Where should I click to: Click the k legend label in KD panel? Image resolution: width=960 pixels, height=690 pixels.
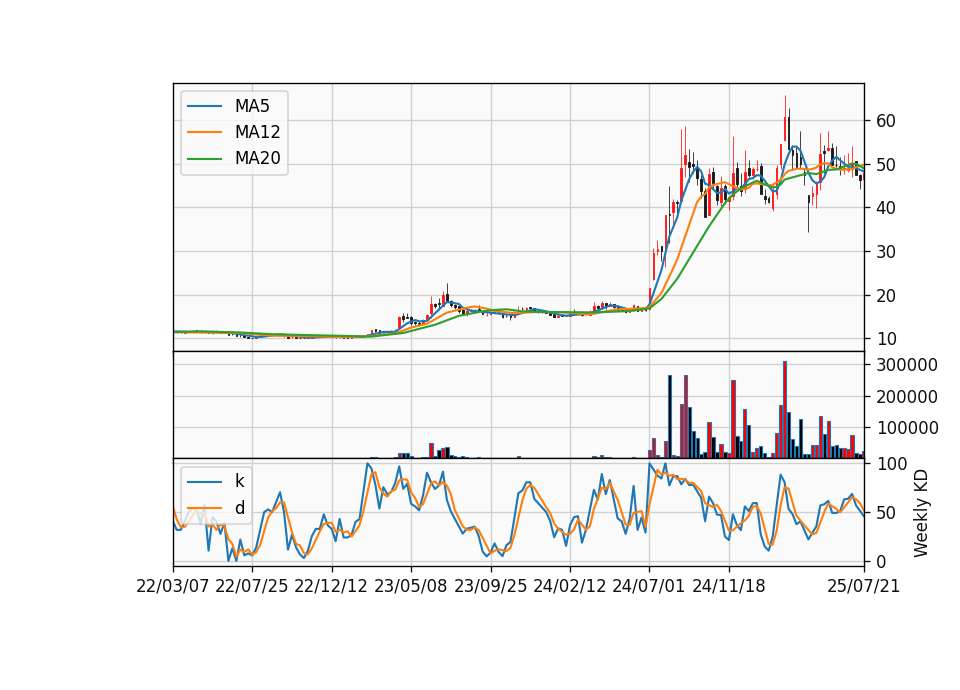(239, 481)
